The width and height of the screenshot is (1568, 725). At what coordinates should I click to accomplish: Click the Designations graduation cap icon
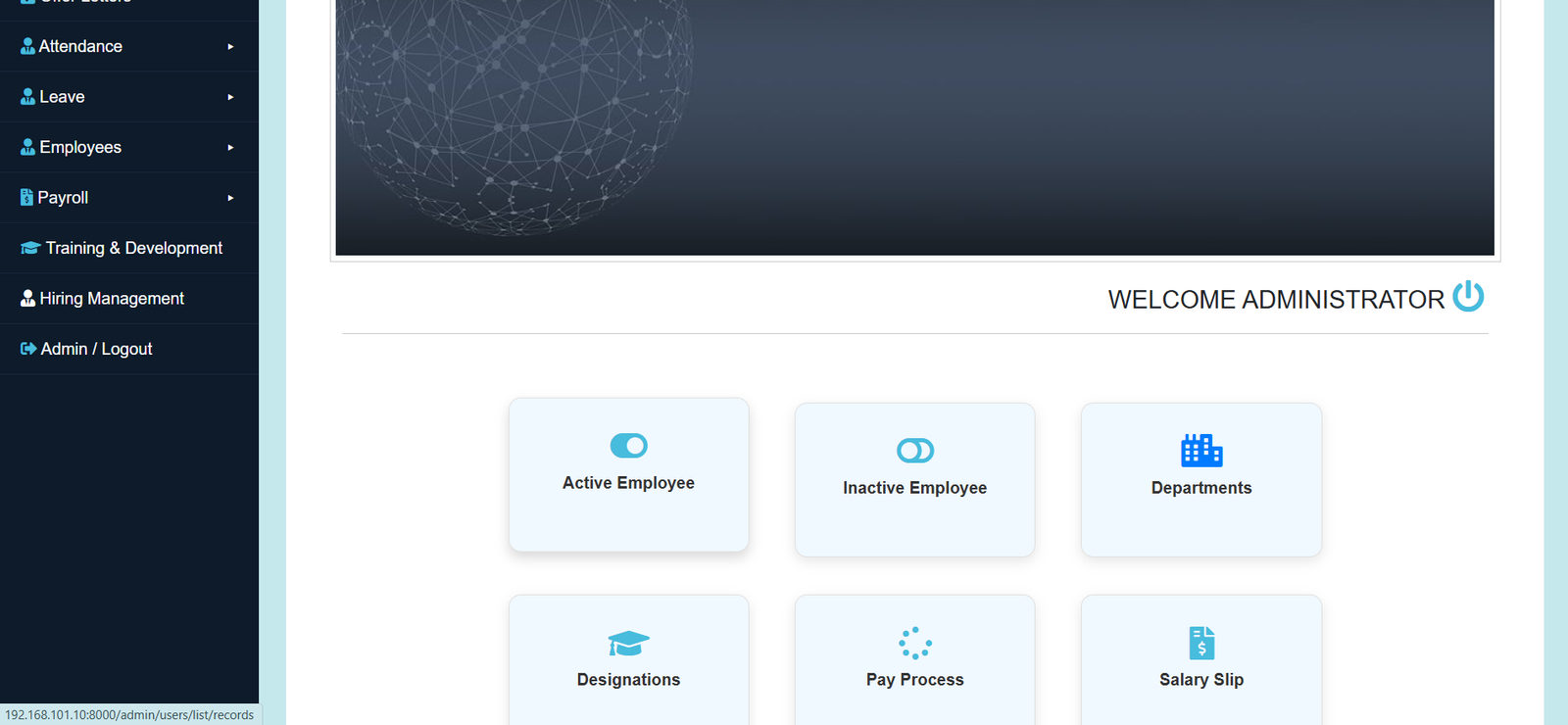[x=628, y=644]
